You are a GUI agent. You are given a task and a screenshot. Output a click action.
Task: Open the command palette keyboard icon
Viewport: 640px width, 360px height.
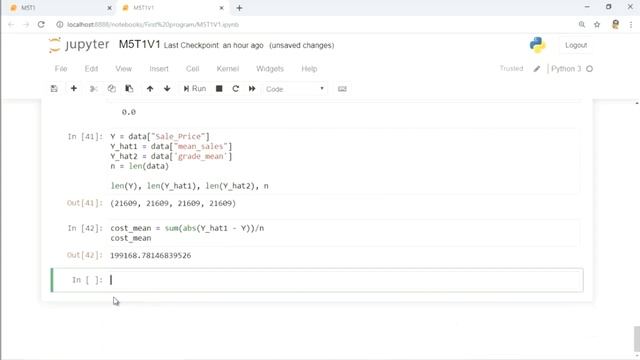(x=342, y=89)
